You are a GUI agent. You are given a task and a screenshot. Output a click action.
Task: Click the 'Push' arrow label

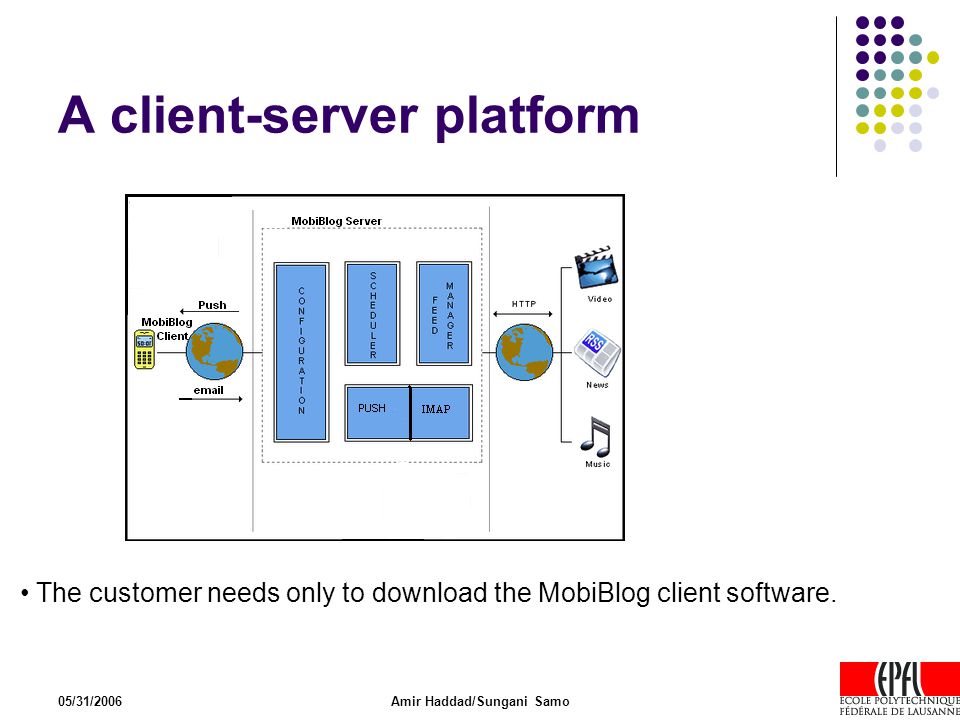coord(212,305)
